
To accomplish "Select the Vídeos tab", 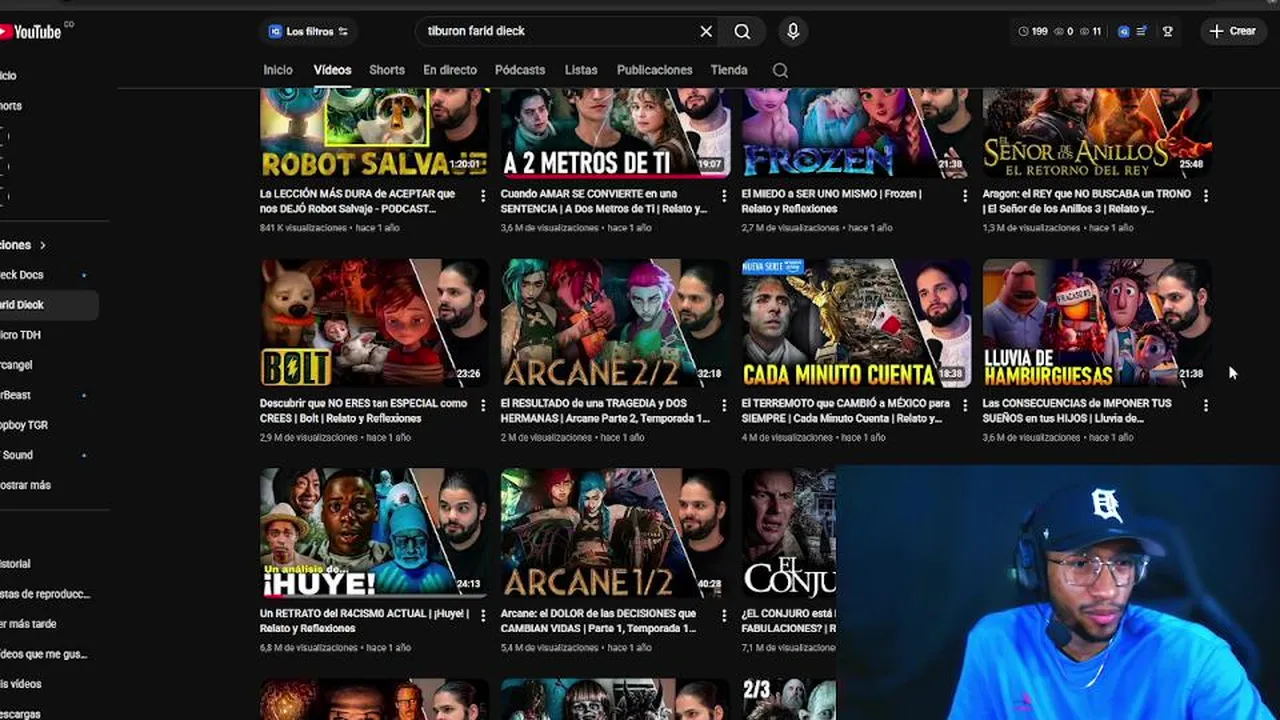I will [332, 70].
